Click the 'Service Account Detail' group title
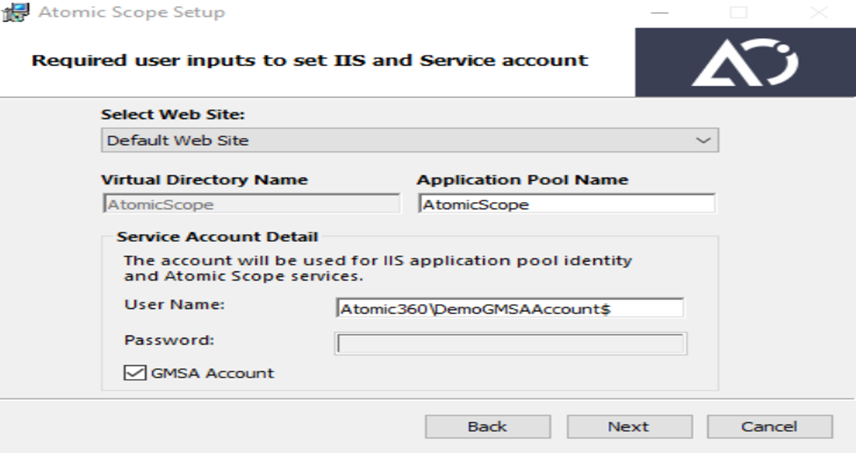This screenshot has height=453, width=856. coord(217,237)
